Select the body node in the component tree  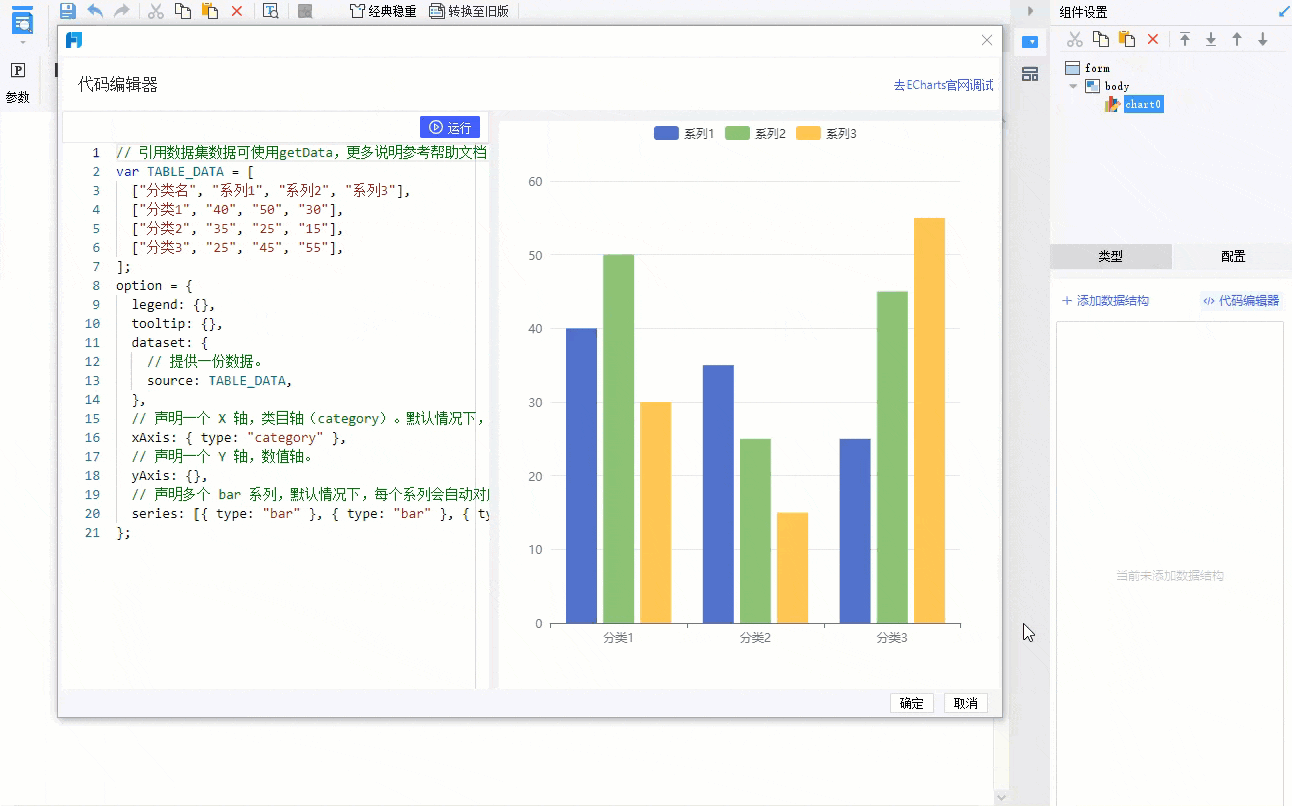coord(1108,86)
